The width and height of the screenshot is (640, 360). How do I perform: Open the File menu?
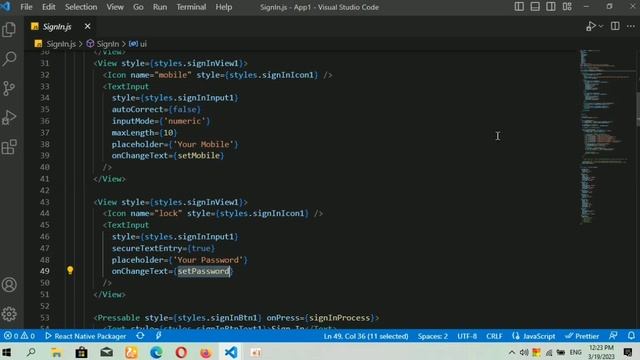point(26,7)
